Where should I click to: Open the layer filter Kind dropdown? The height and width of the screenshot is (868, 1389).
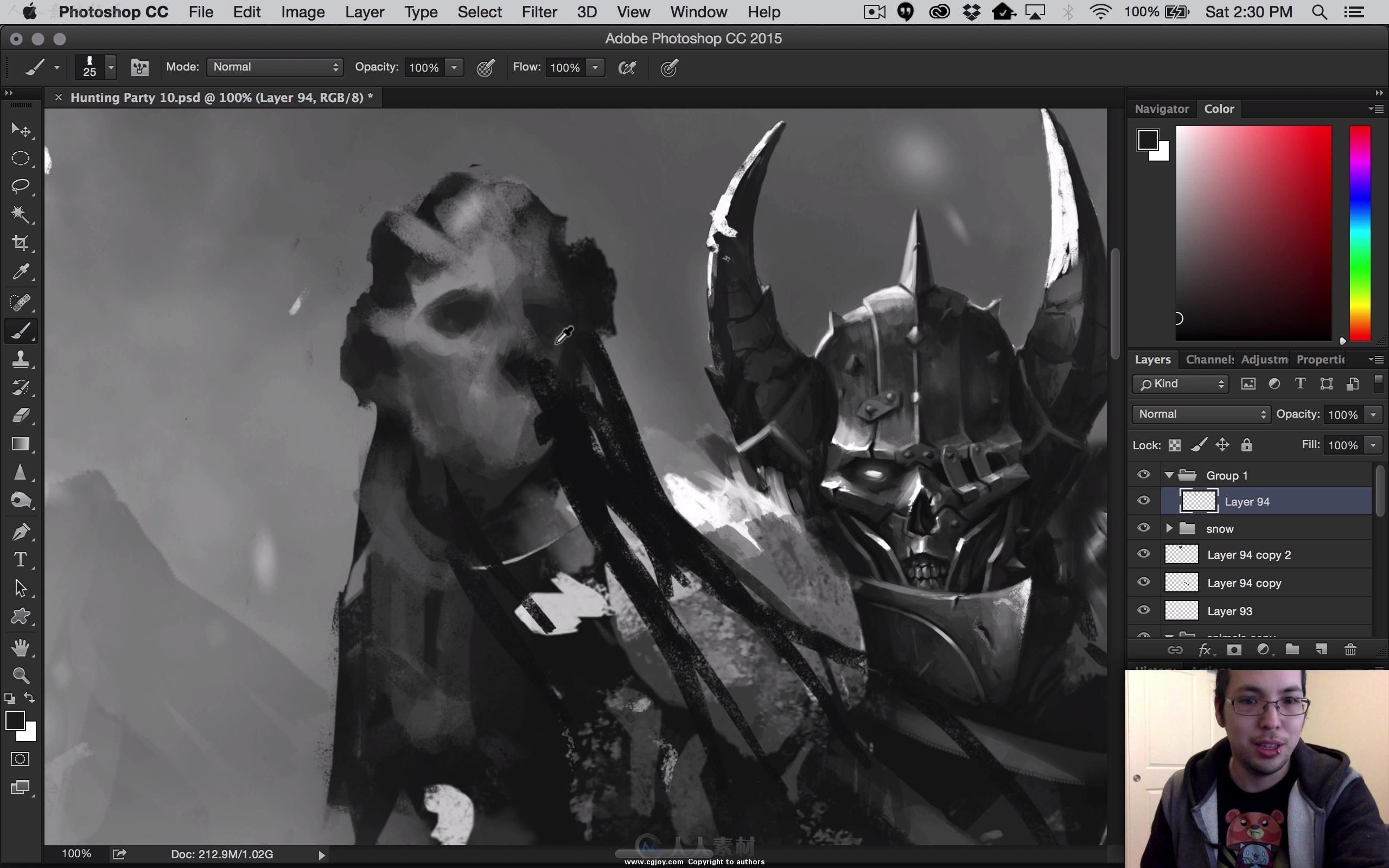point(1180,384)
